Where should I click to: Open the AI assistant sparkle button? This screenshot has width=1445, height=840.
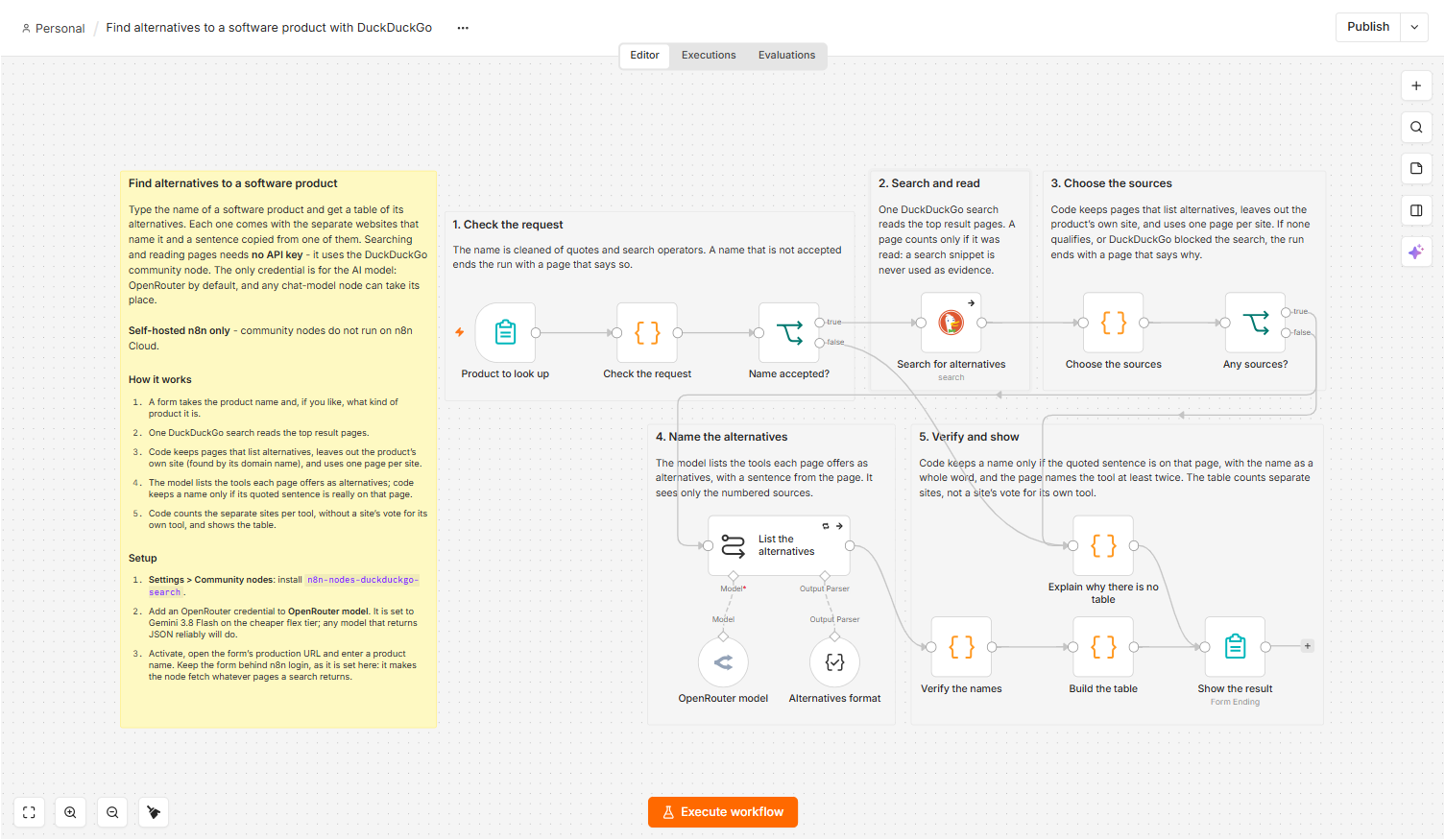1416,252
